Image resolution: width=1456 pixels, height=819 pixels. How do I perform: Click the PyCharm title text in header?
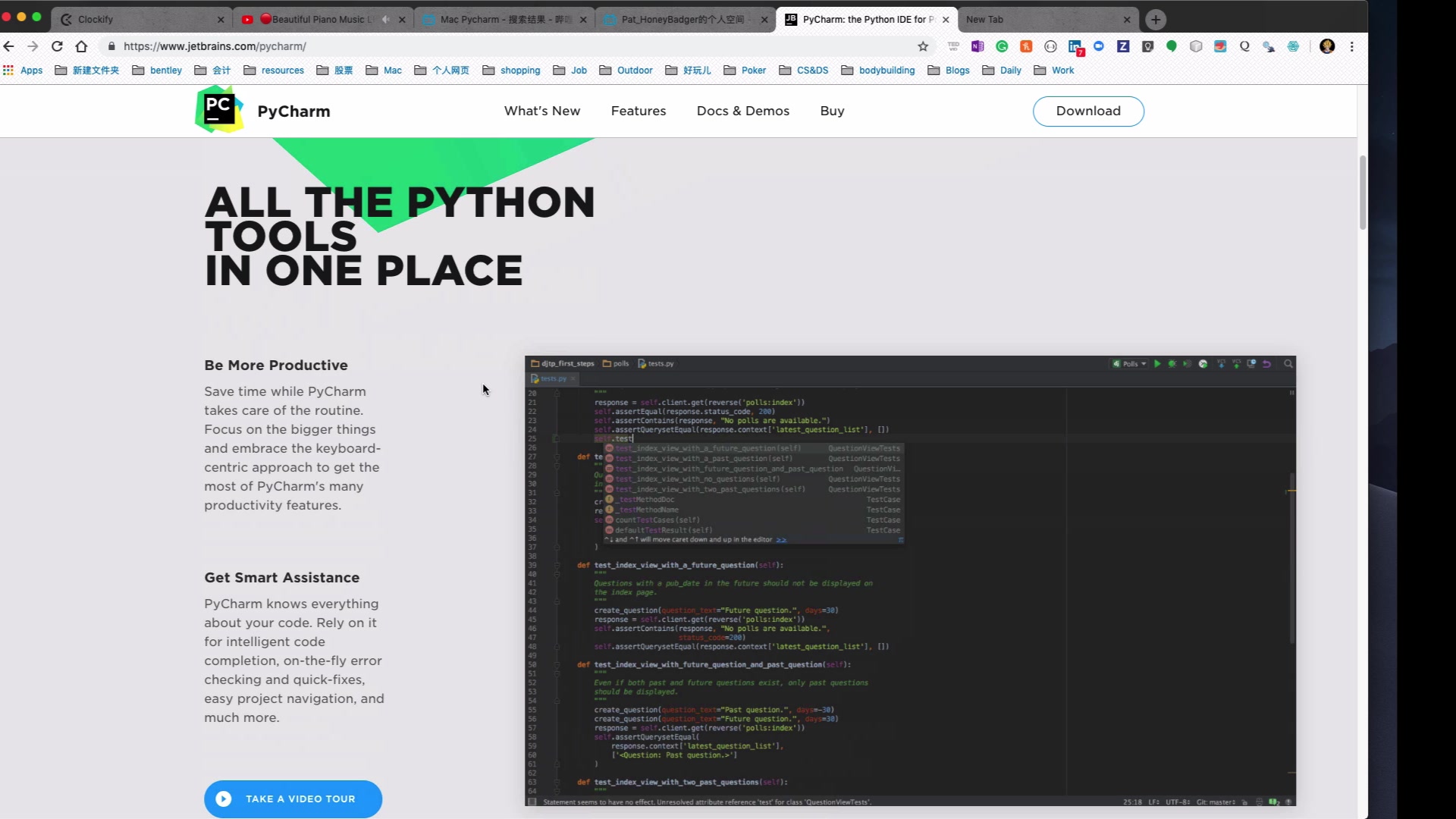coord(293,111)
